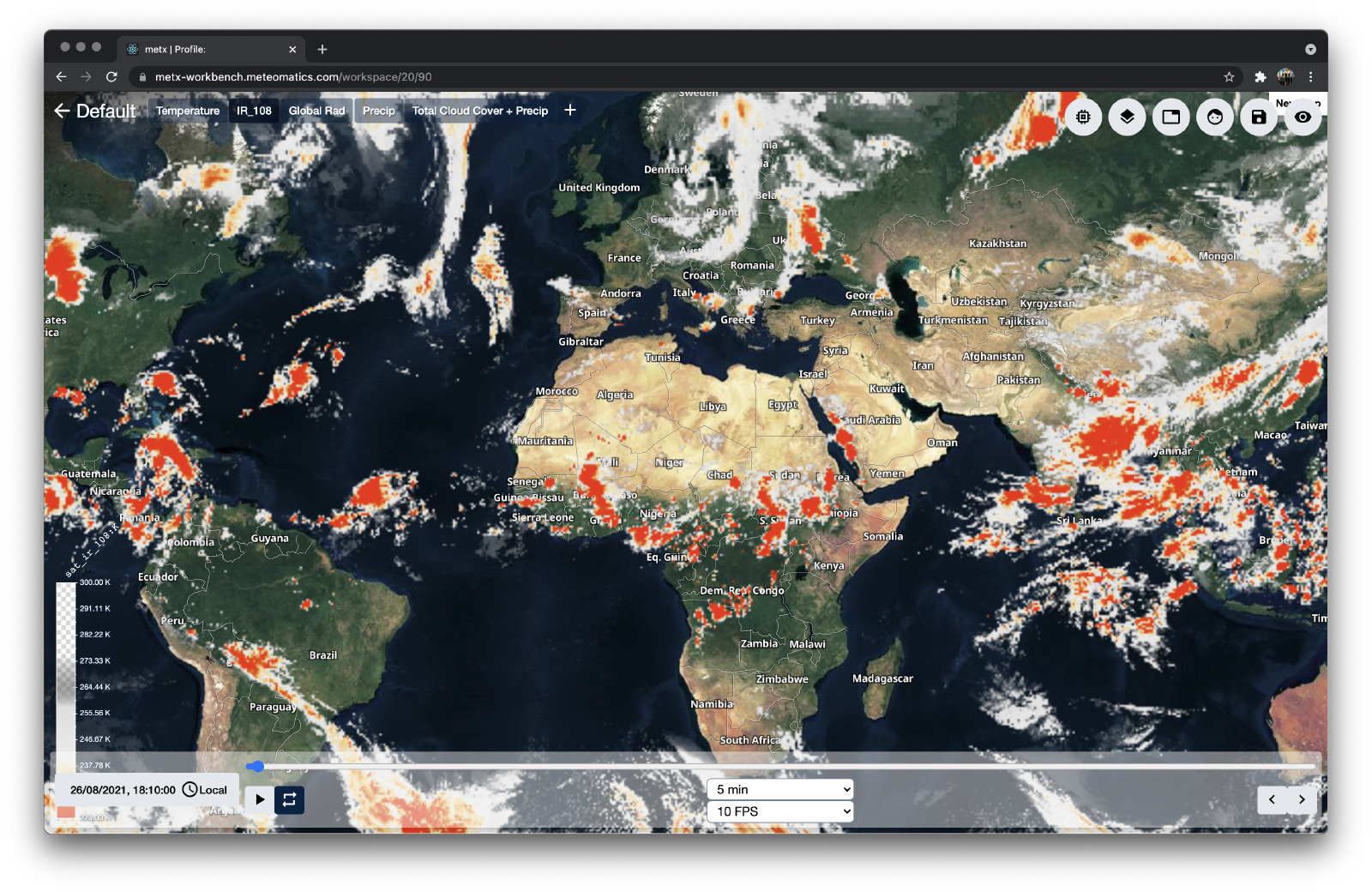This screenshot has height=892, width=1372.
Task: Click the Kazakhstan label on map
Action: coord(998,244)
